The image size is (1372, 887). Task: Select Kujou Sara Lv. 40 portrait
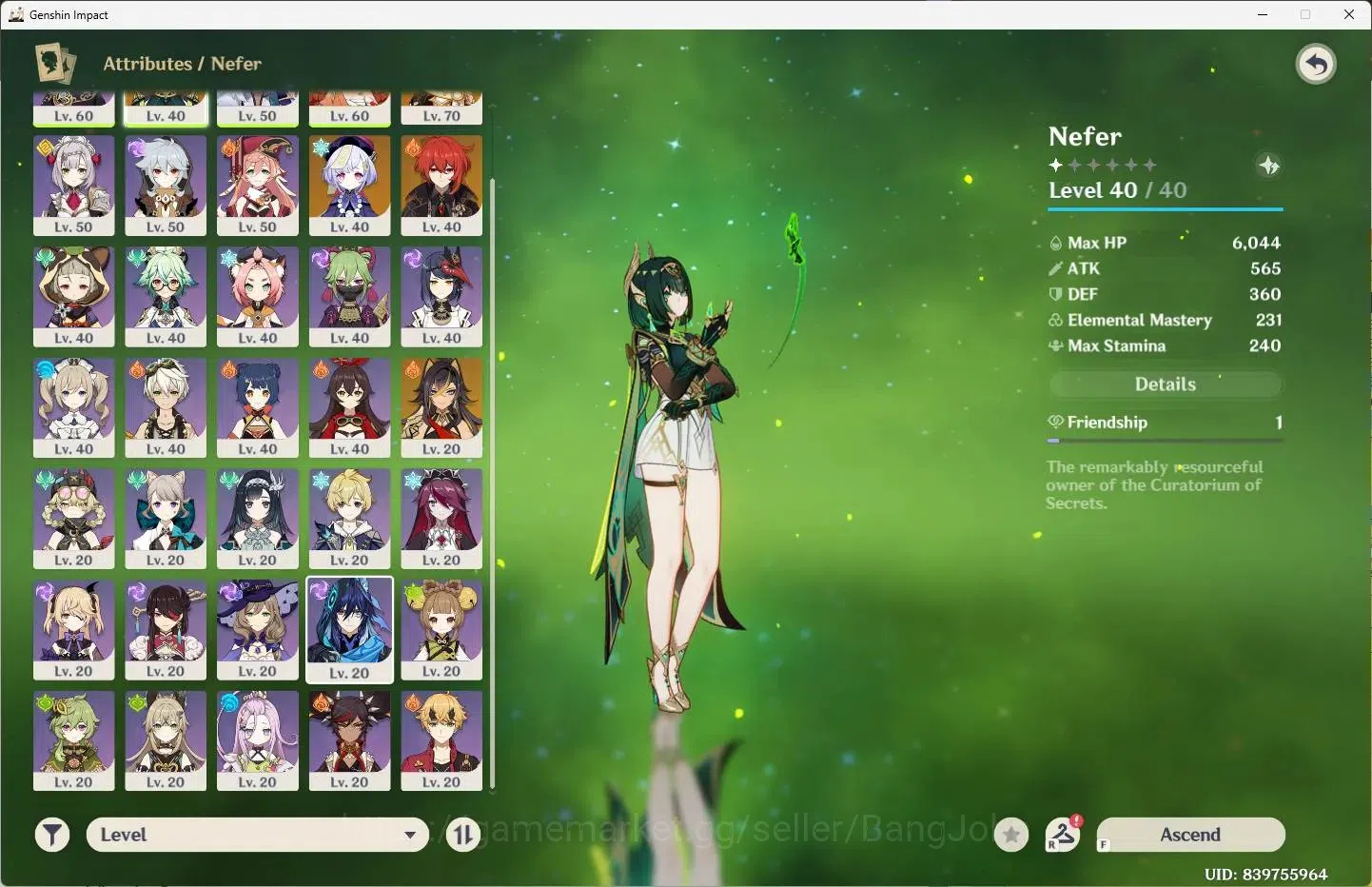[442, 297]
